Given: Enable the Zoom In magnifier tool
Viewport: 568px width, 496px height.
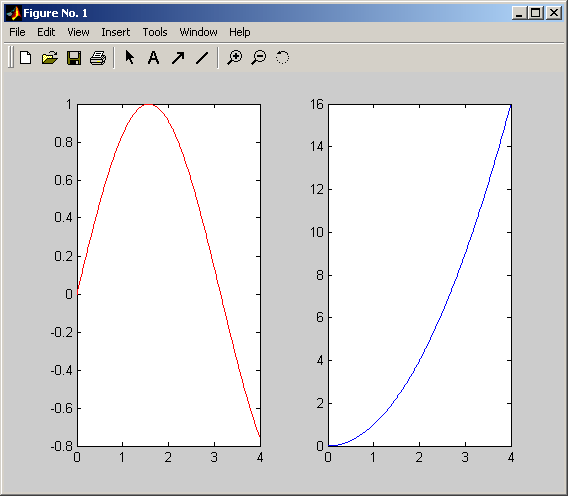Looking at the screenshot, I should (x=235, y=58).
